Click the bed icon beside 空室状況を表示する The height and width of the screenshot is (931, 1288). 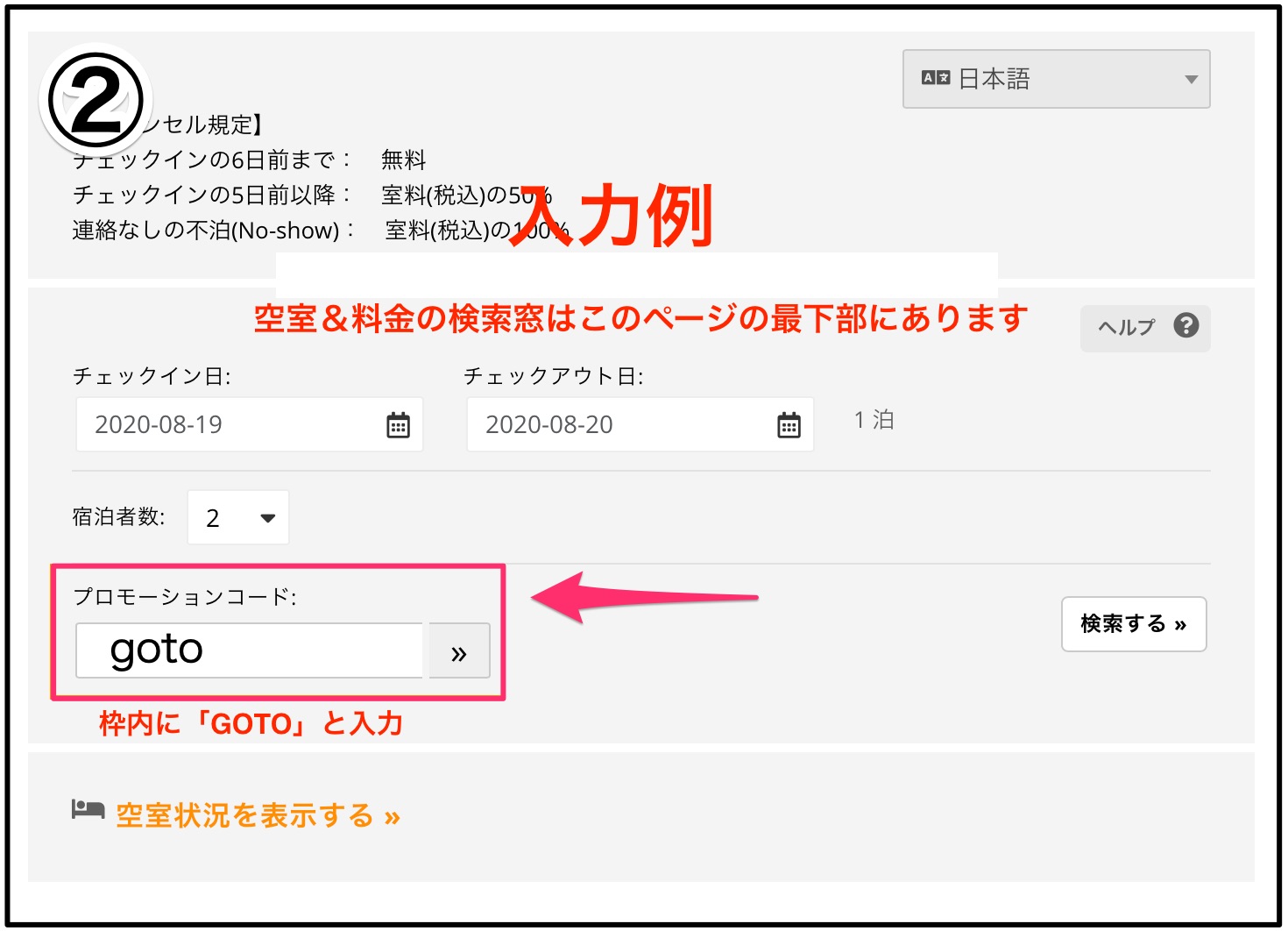[x=88, y=809]
